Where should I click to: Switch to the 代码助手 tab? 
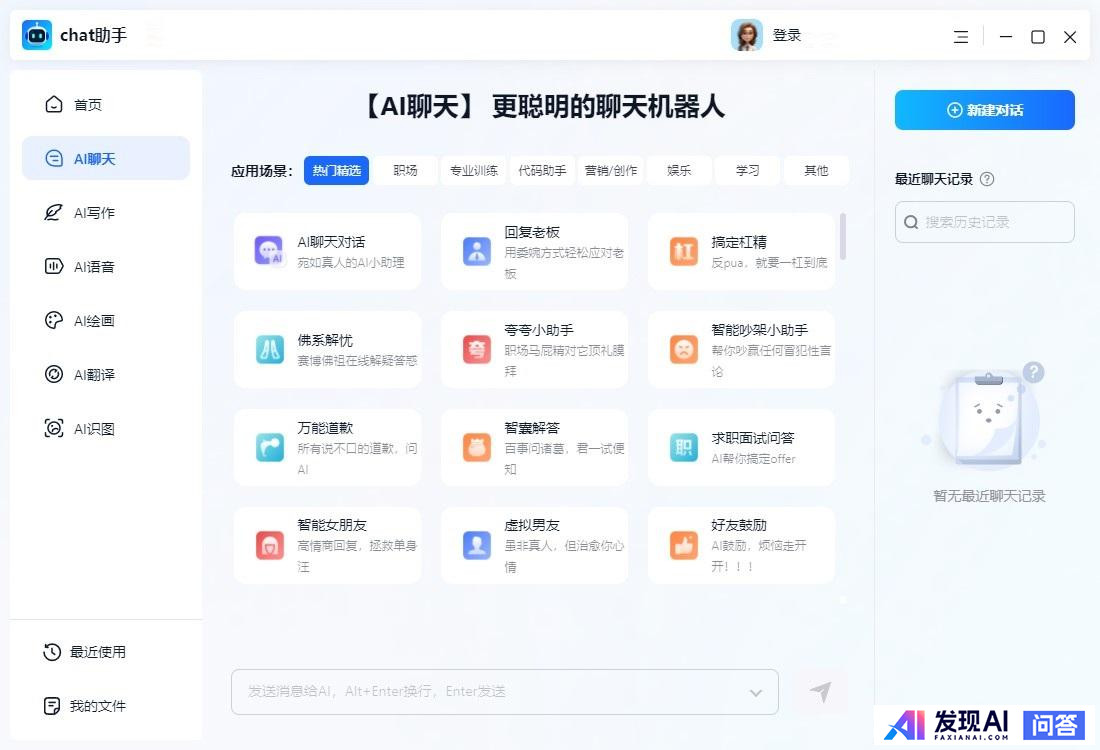542,171
